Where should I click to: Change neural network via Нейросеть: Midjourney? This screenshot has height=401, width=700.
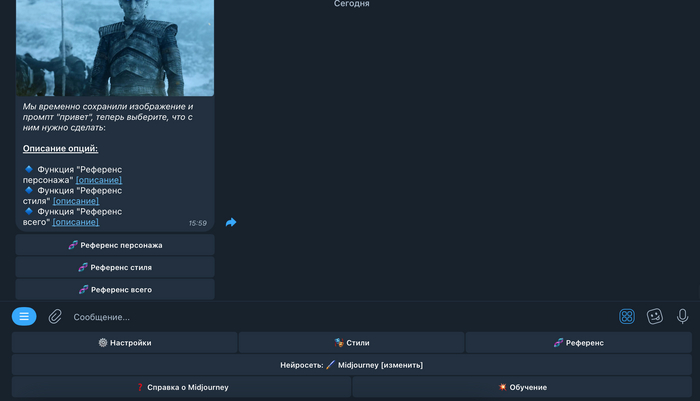point(351,365)
